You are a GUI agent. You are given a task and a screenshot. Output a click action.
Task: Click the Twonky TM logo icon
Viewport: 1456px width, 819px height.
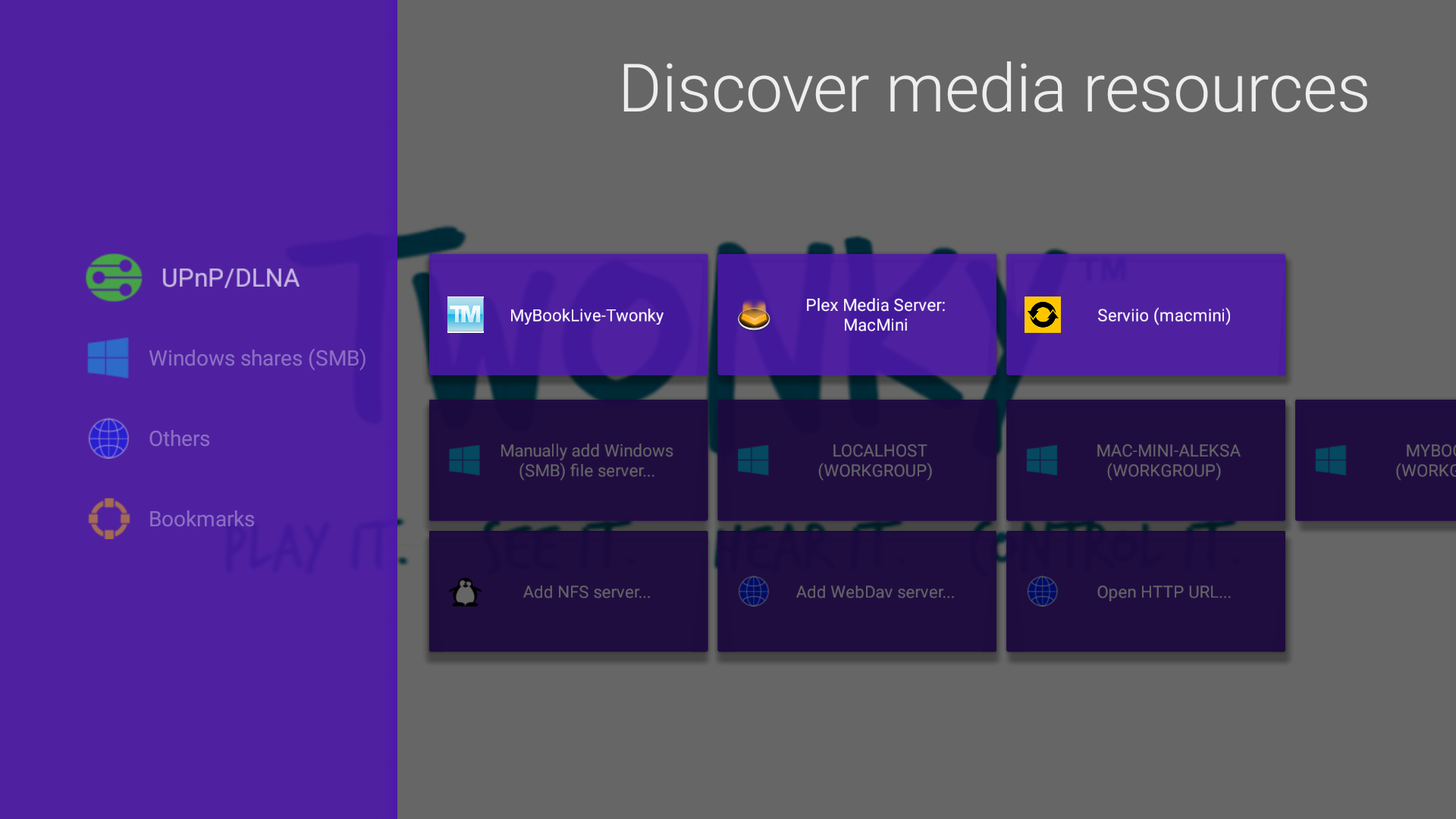click(465, 315)
